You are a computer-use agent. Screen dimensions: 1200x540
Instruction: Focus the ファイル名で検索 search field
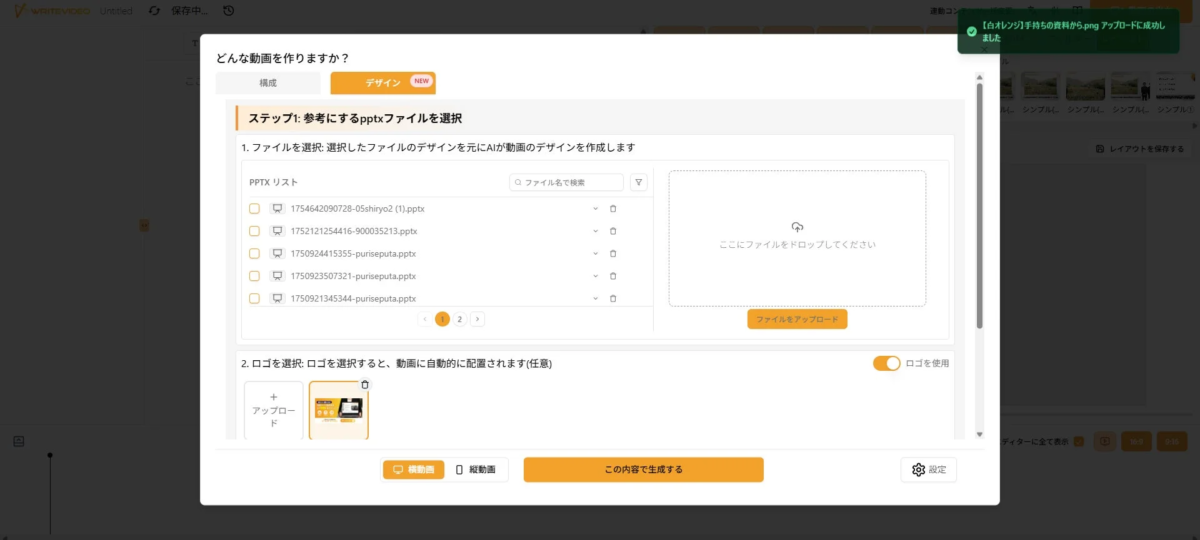566,183
